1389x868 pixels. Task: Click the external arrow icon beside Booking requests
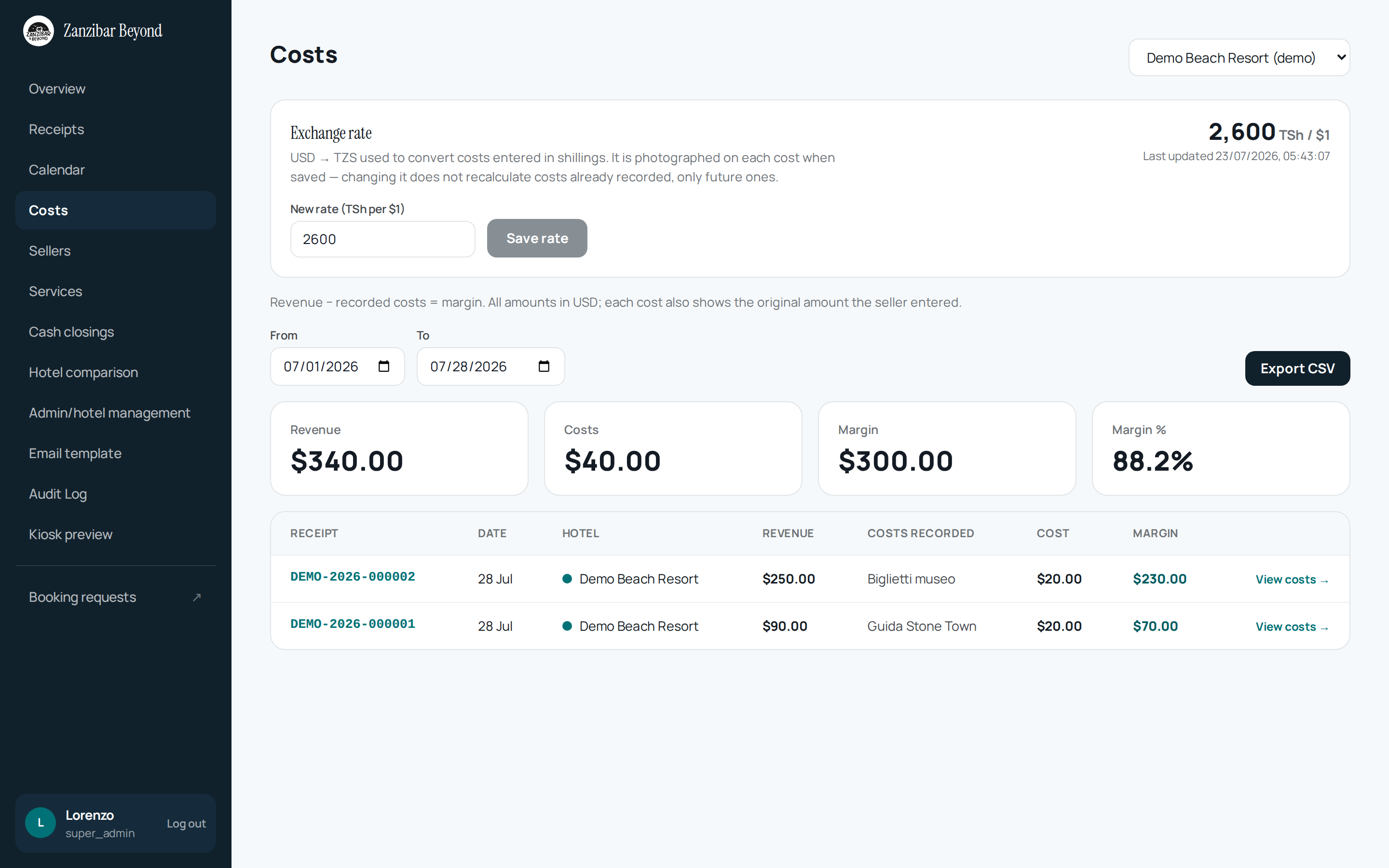(197, 597)
